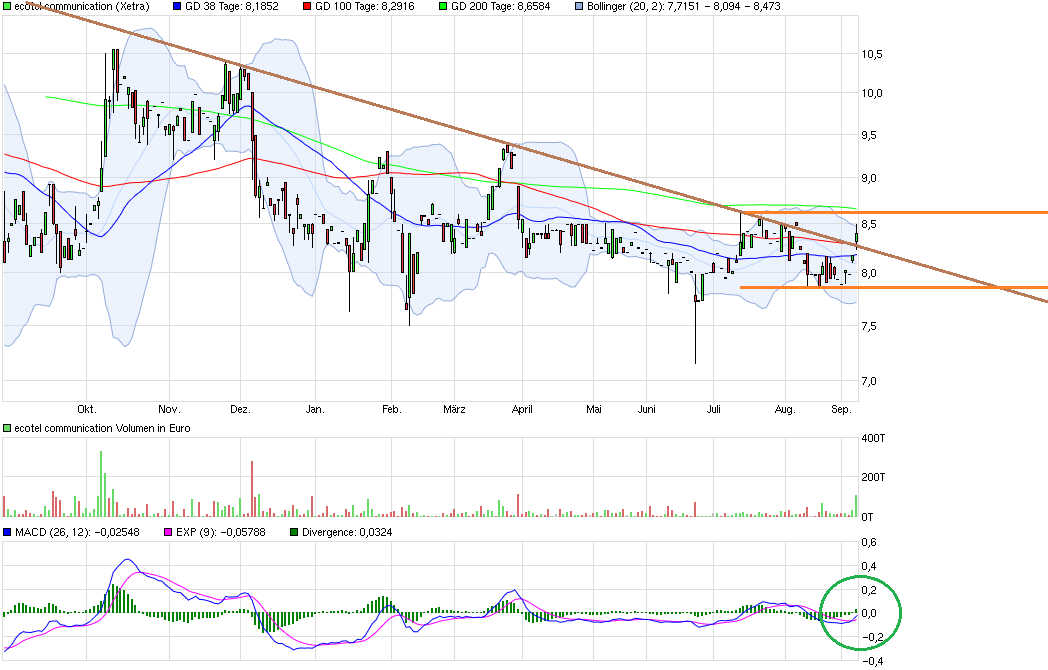The image size is (1048, 670).
Task: Click the 'März' month axis label
Action: click(454, 409)
